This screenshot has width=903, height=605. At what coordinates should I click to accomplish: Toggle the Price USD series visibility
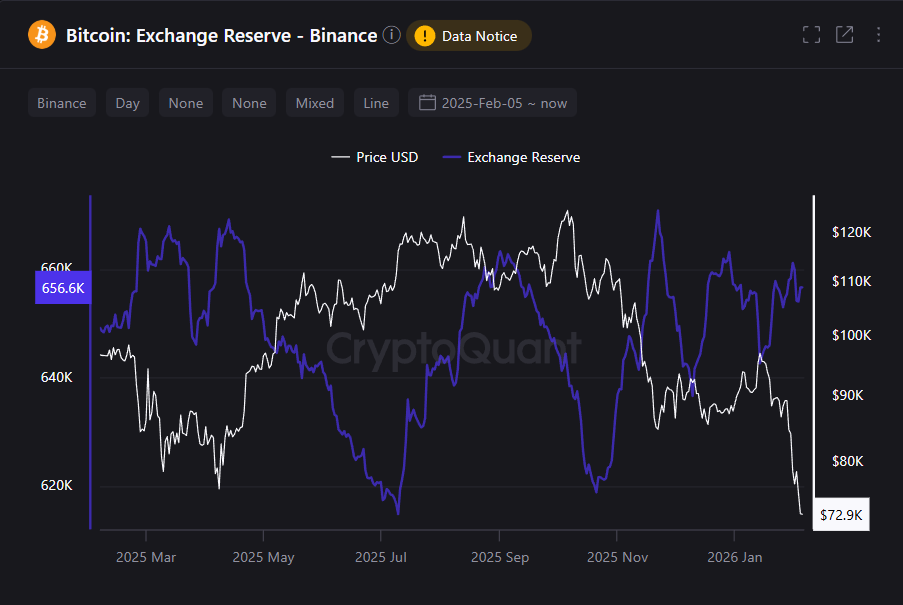tap(374, 157)
